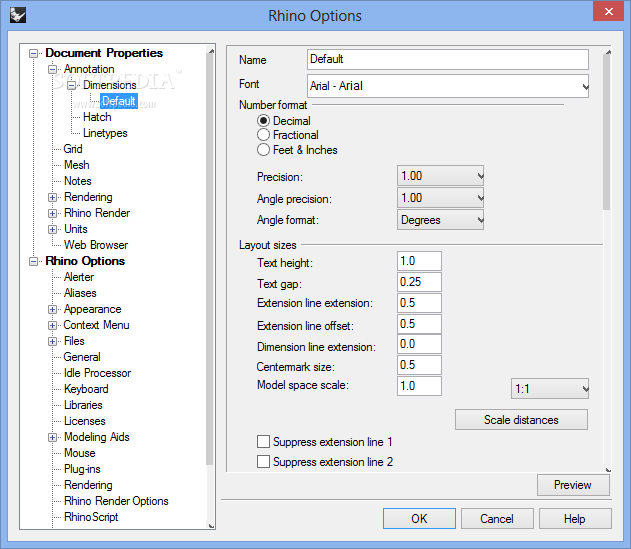Expand the Appearance tree node
The image size is (631, 549).
pyautogui.click(x=52, y=310)
